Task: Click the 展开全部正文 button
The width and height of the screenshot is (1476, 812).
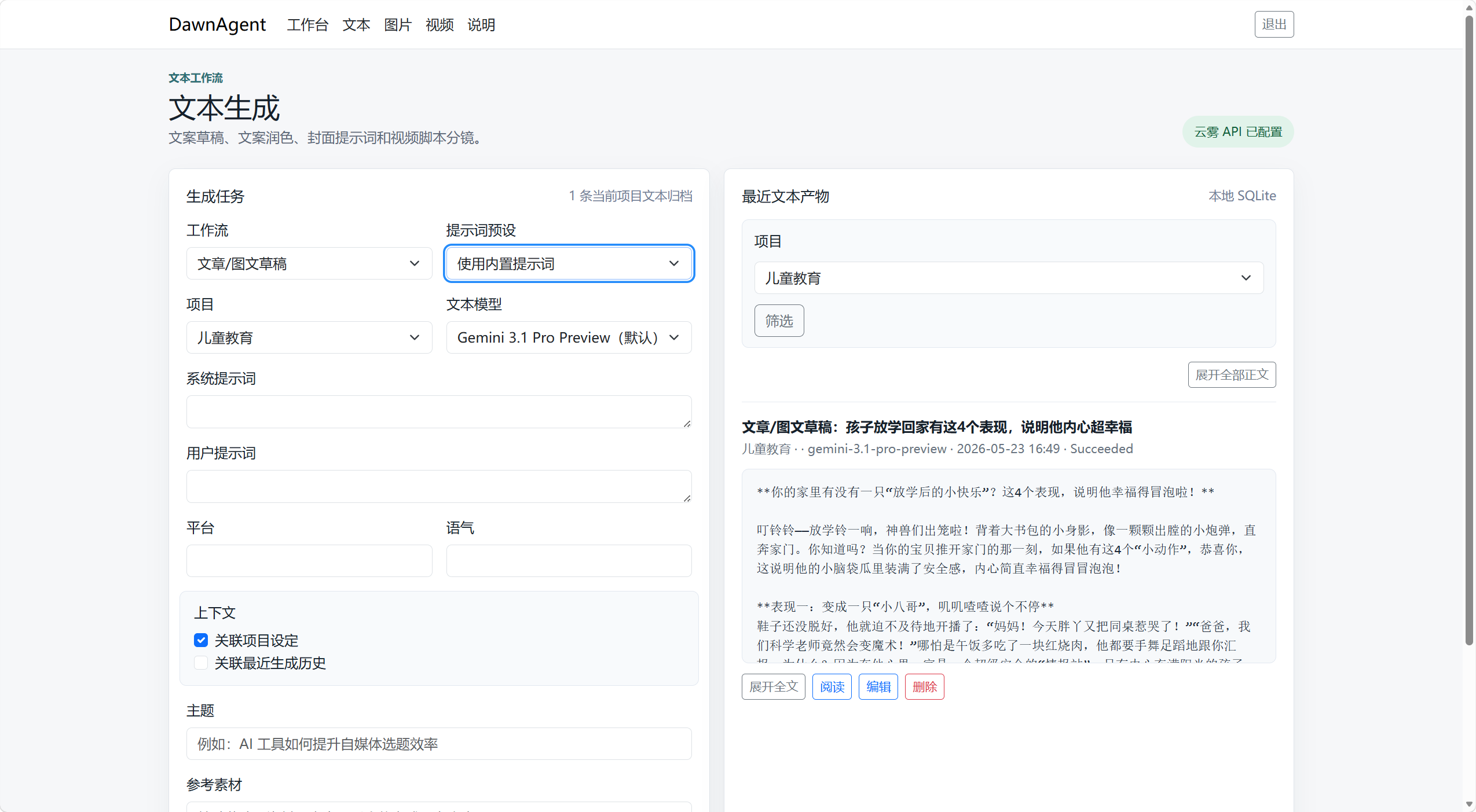Action: click(x=1232, y=374)
